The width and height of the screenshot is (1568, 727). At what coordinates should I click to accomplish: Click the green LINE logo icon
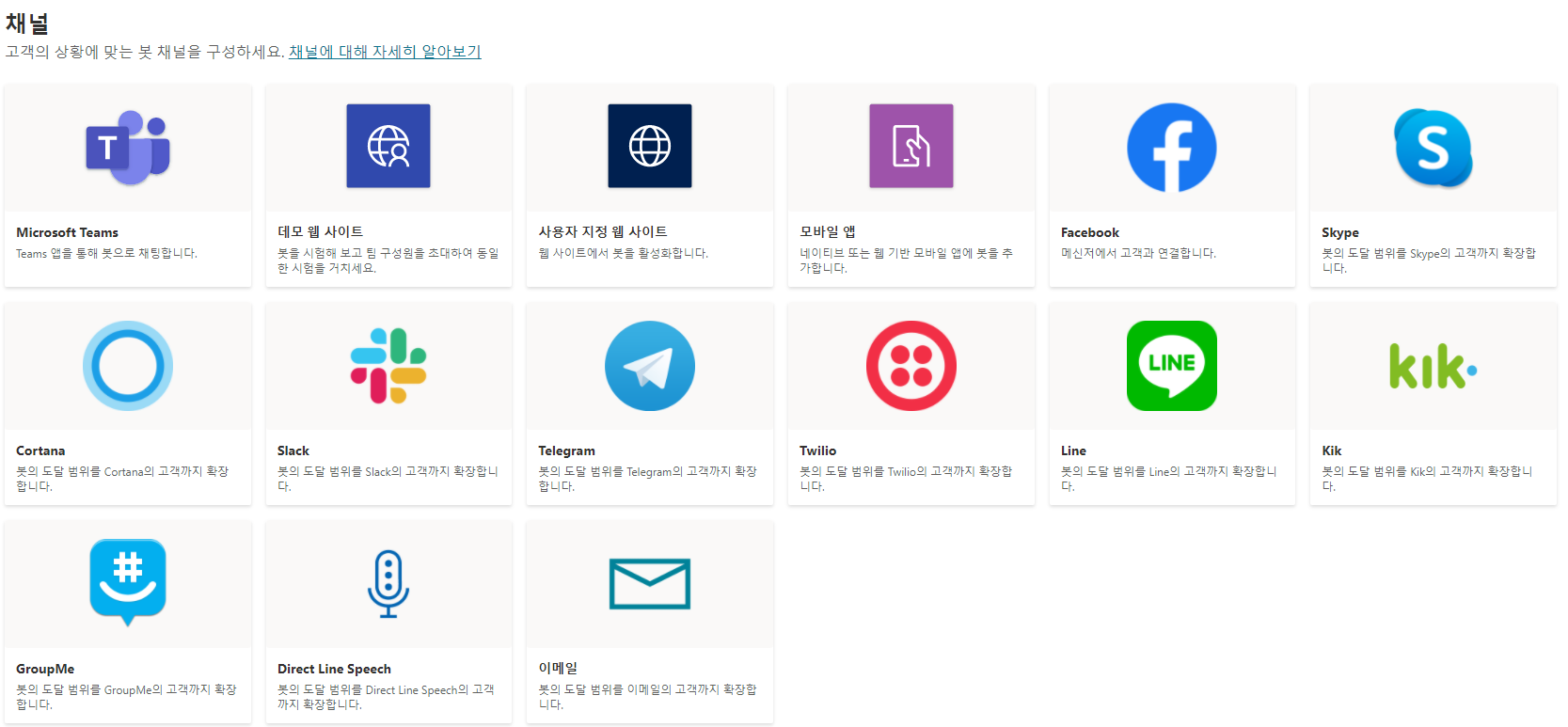pyautogui.click(x=1172, y=366)
